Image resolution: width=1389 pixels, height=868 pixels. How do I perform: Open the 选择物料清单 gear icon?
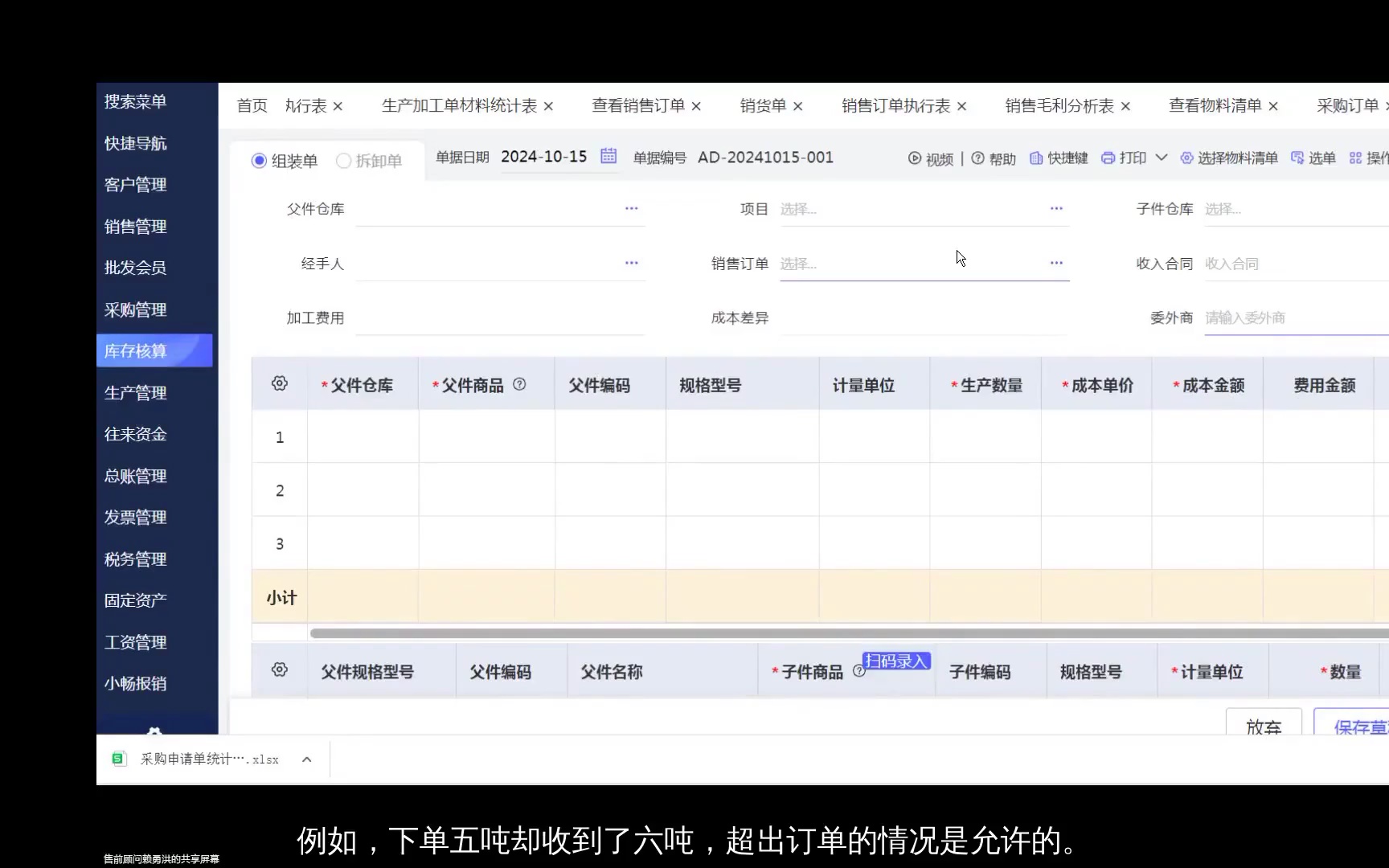(1187, 158)
